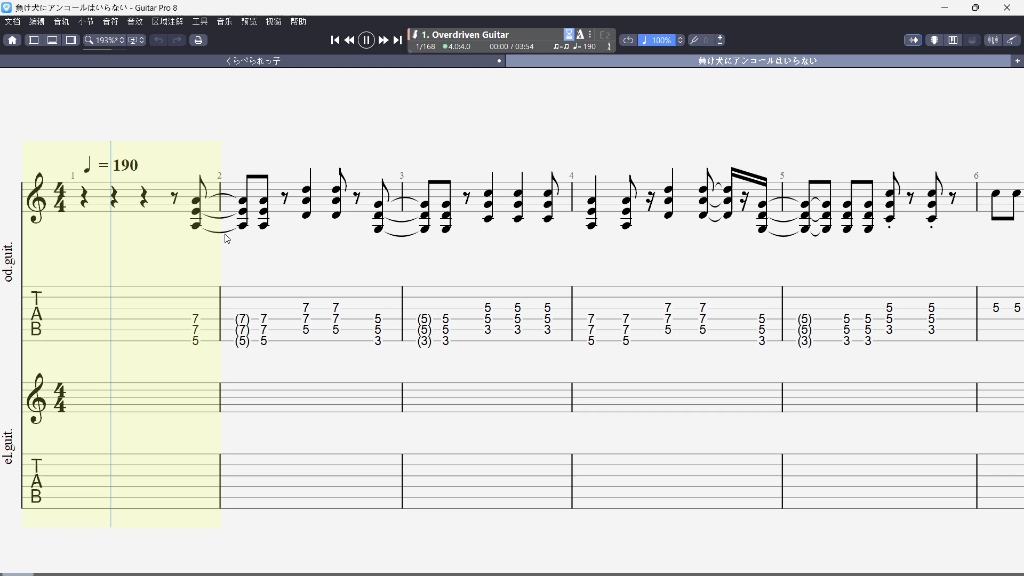Click the tuning fork icon in LCD
The height and width of the screenshot is (576, 1024).
pos(609,47)
